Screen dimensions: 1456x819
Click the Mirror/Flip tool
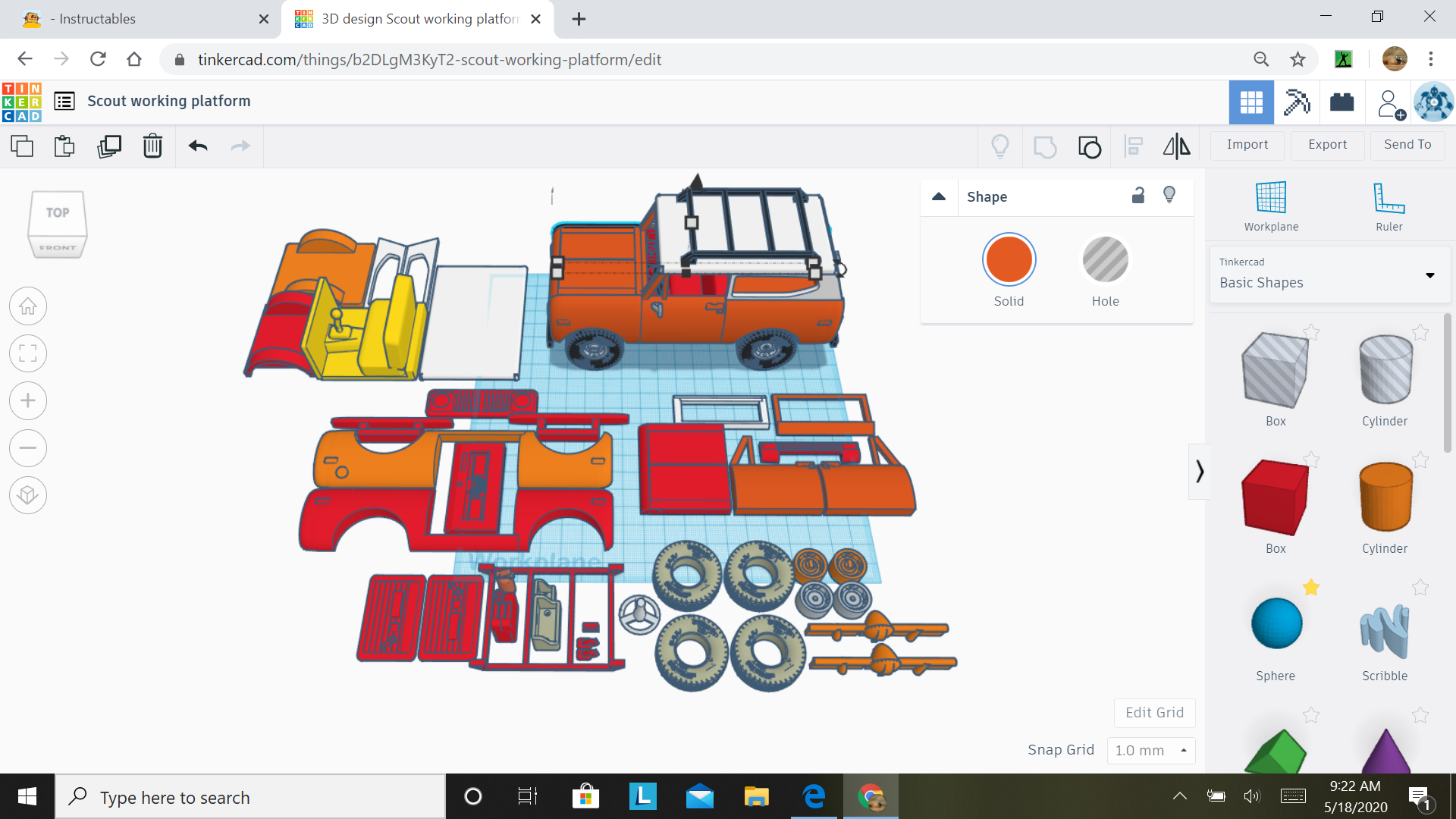[1175, 146]
